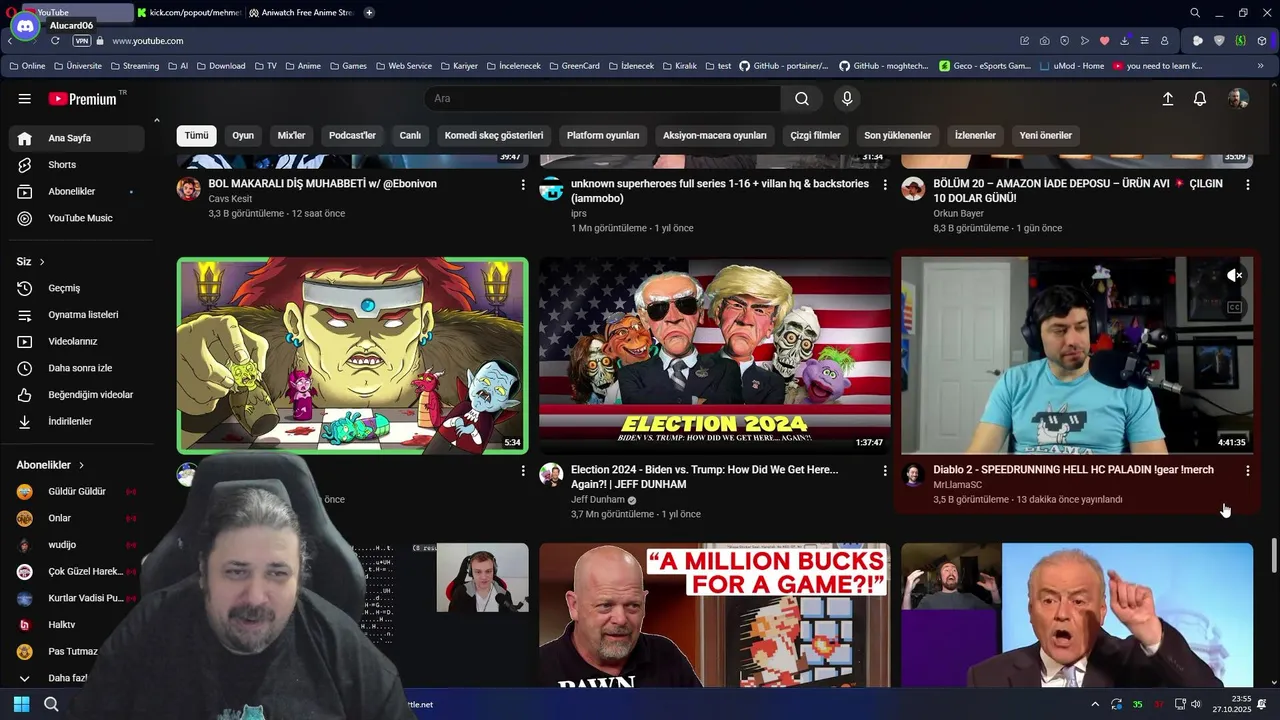The height and width of the screenshot is (720, 1280).
Task: Open options for AMAZON İADE DEPOSU video
Action: coord(1247,185)
